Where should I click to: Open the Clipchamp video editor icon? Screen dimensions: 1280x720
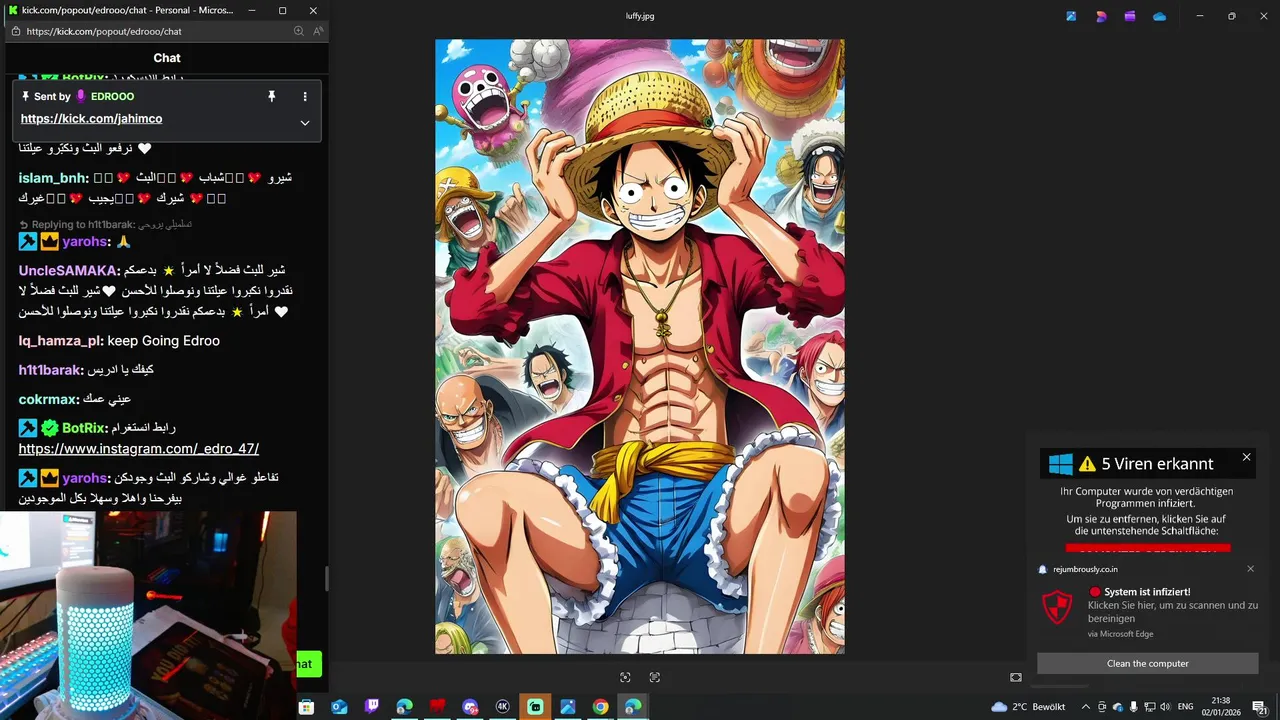tap(1130, 16)
